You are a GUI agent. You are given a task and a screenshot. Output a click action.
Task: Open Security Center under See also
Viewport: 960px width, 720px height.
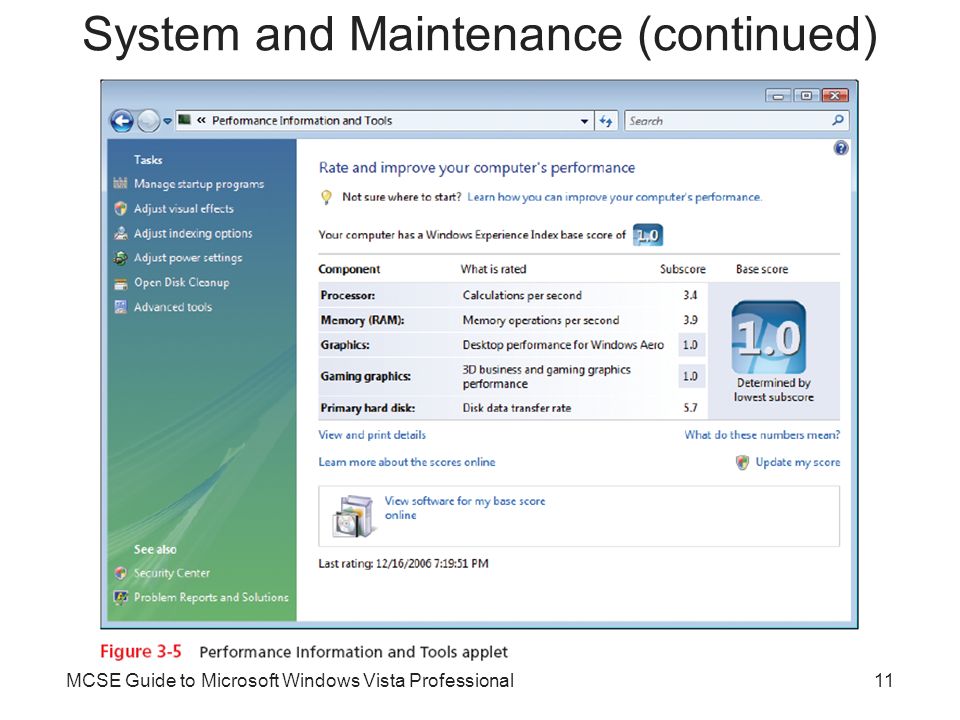coord(171,573)
